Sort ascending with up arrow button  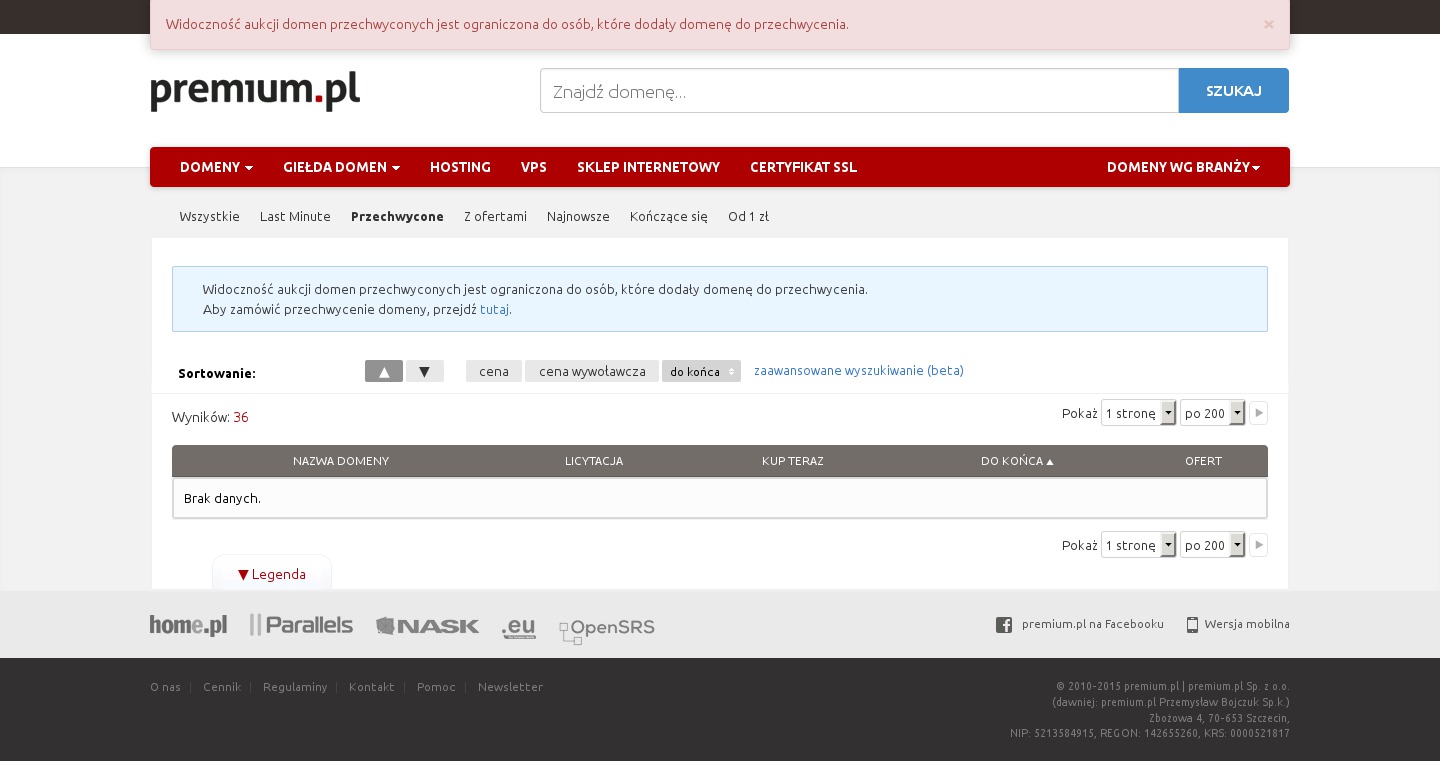coord(384,371)
